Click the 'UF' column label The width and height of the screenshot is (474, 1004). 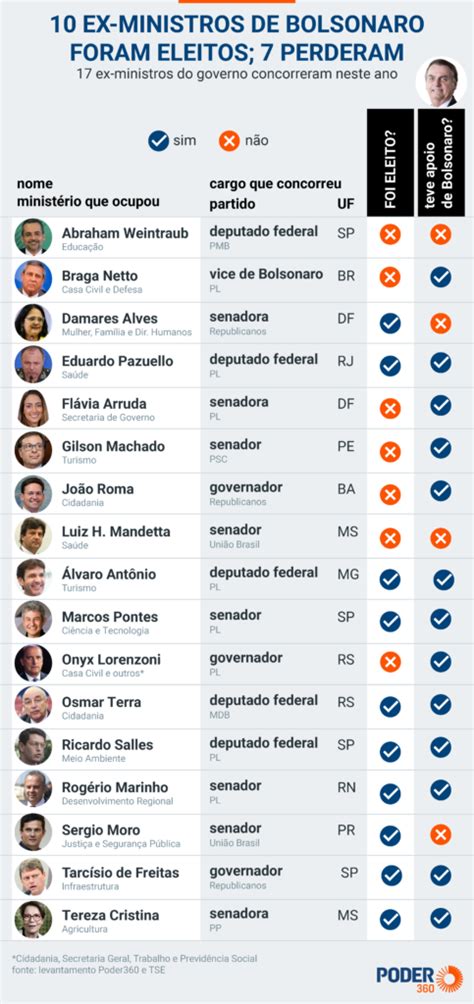345,204
